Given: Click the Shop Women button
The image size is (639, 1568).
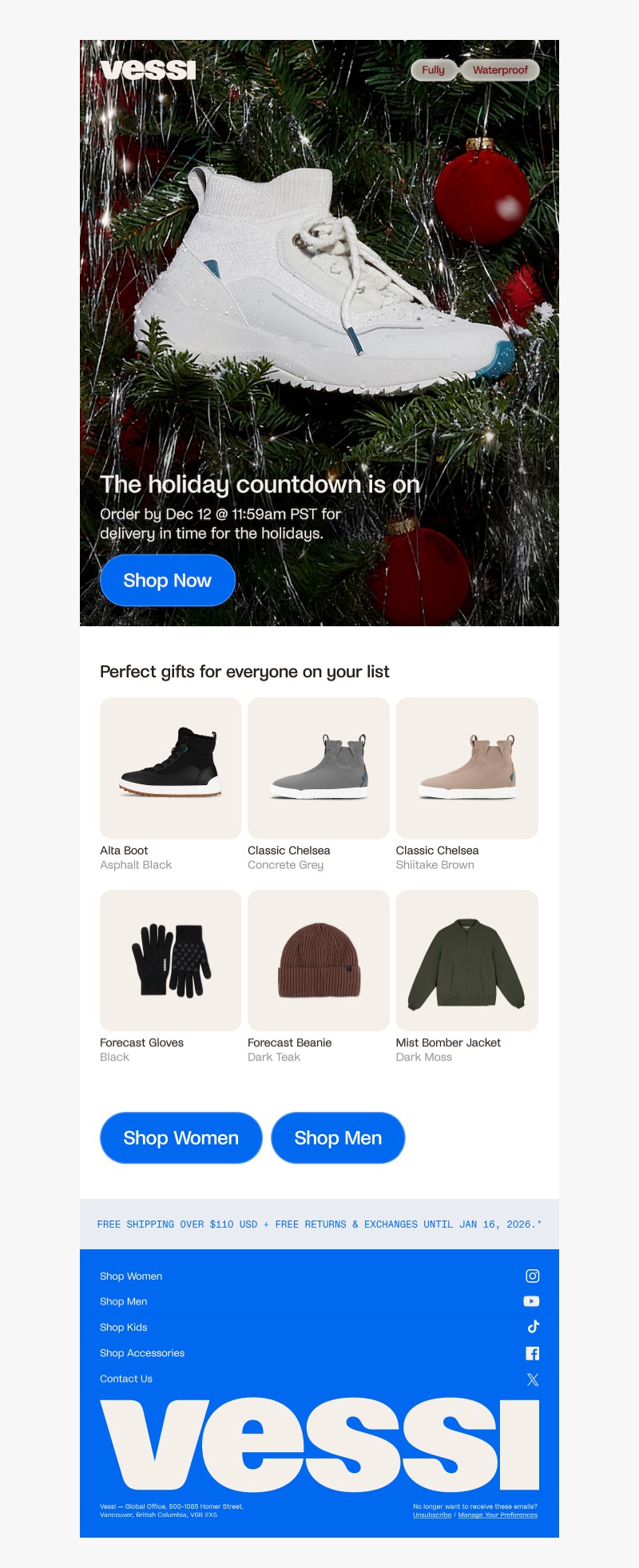Looking at the screenshot, I should (x=181, y=1137).
